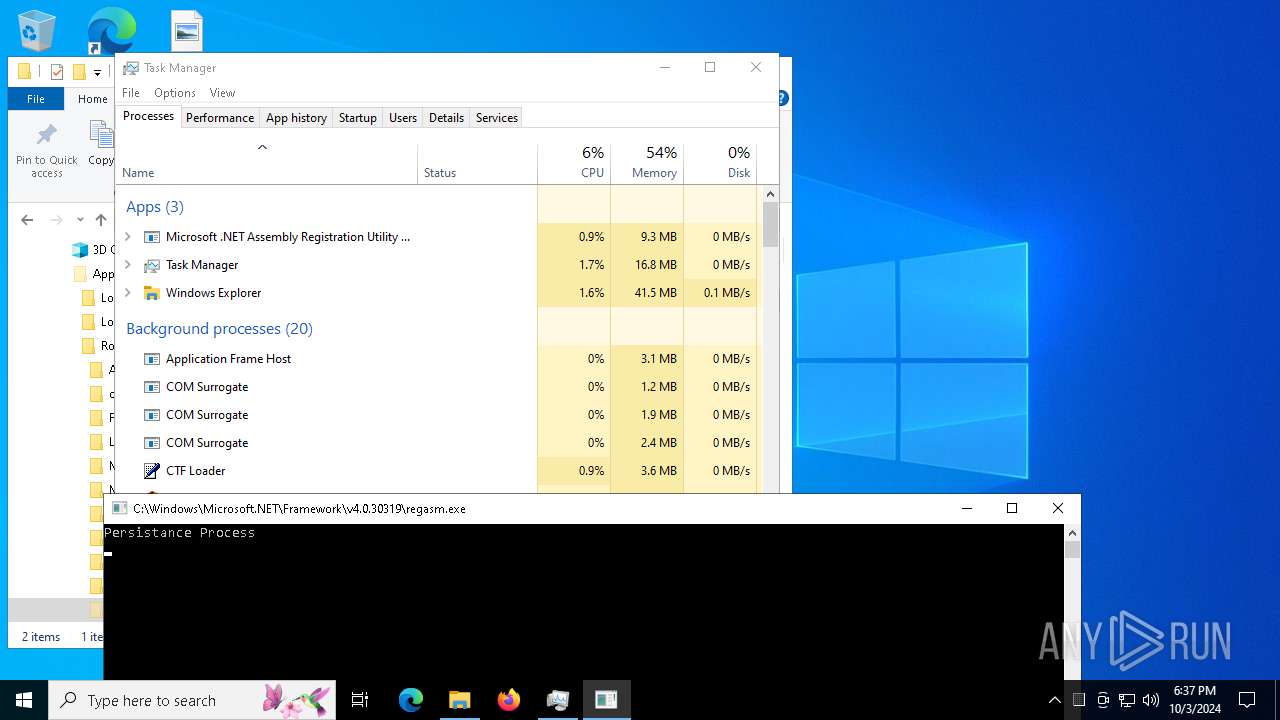Switch to the App history tab
This screenshot has height=720, width=1280.
(296, 118)
